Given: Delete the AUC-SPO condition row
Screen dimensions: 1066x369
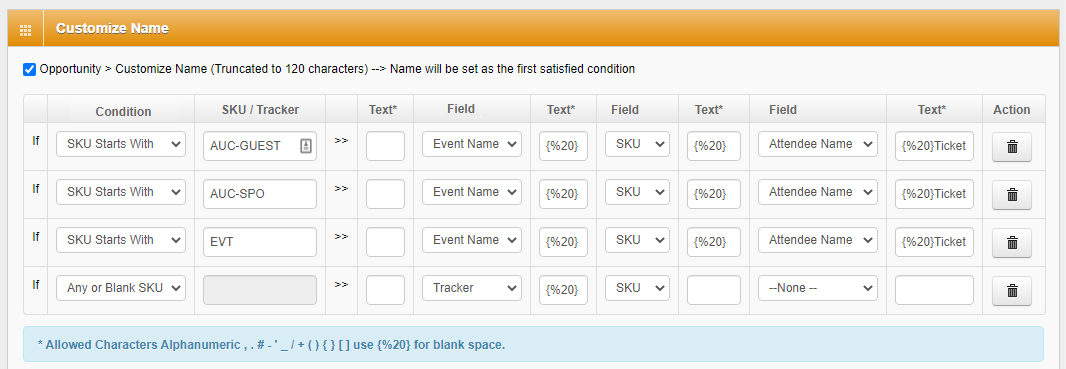Looking at the screenshot, I should click(1012, 195).
